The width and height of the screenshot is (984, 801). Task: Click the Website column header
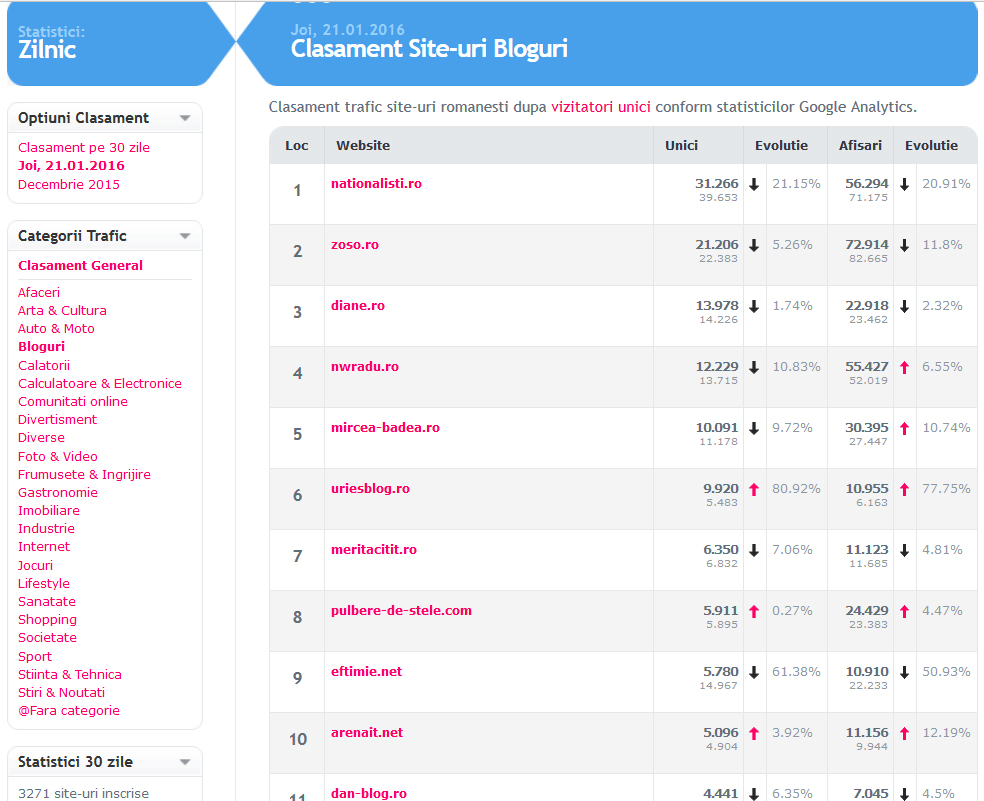tap(363, 146)
